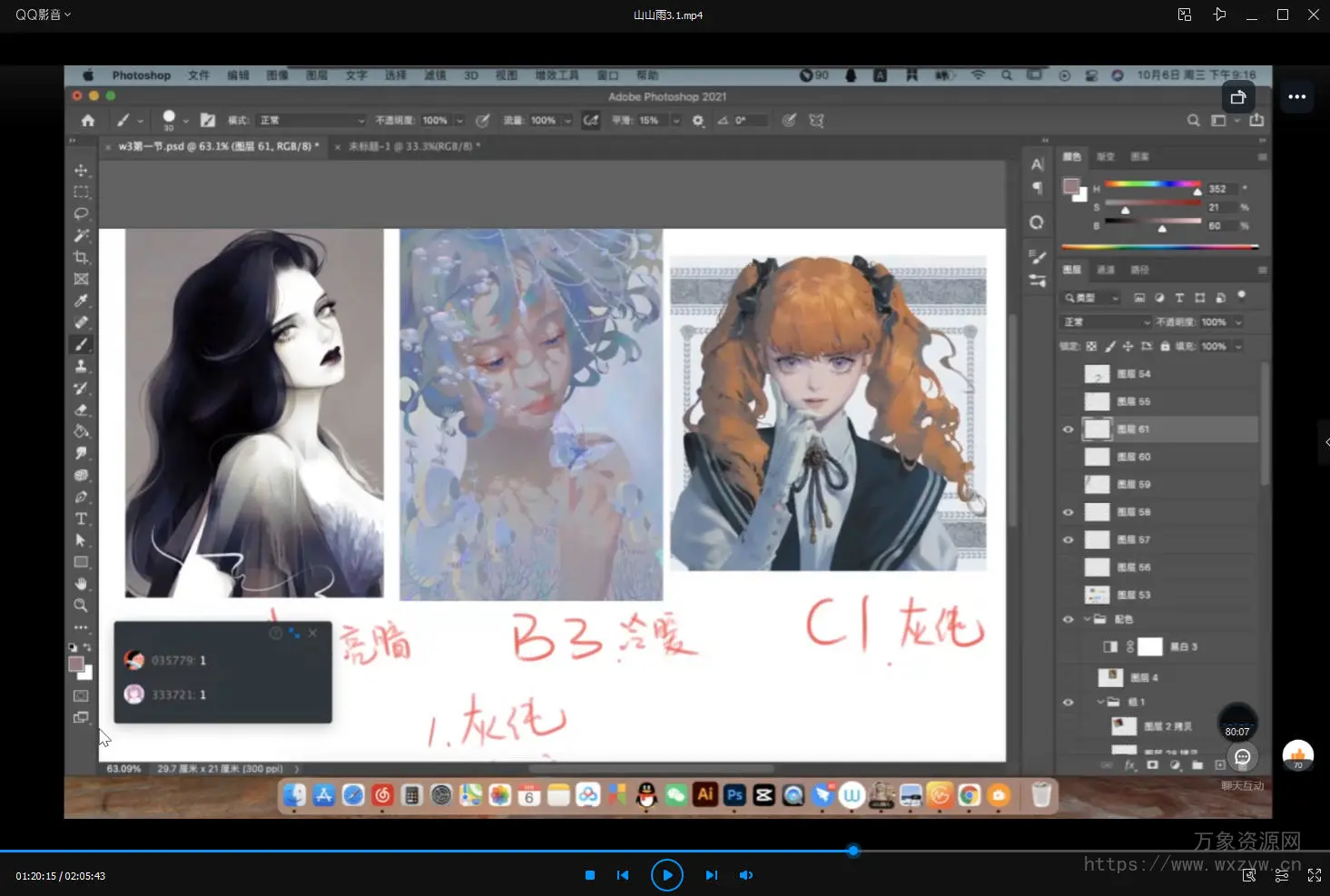Open the QQ影音 title dropdown menu
This screenshot has width=1330, height=896.
[43, 15]
